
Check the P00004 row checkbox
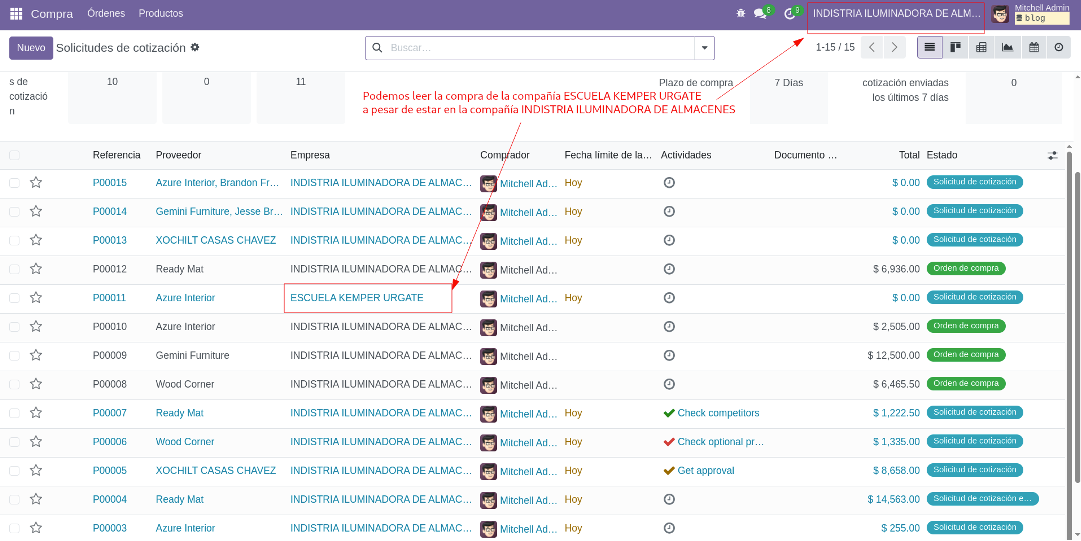click(14, 499)
